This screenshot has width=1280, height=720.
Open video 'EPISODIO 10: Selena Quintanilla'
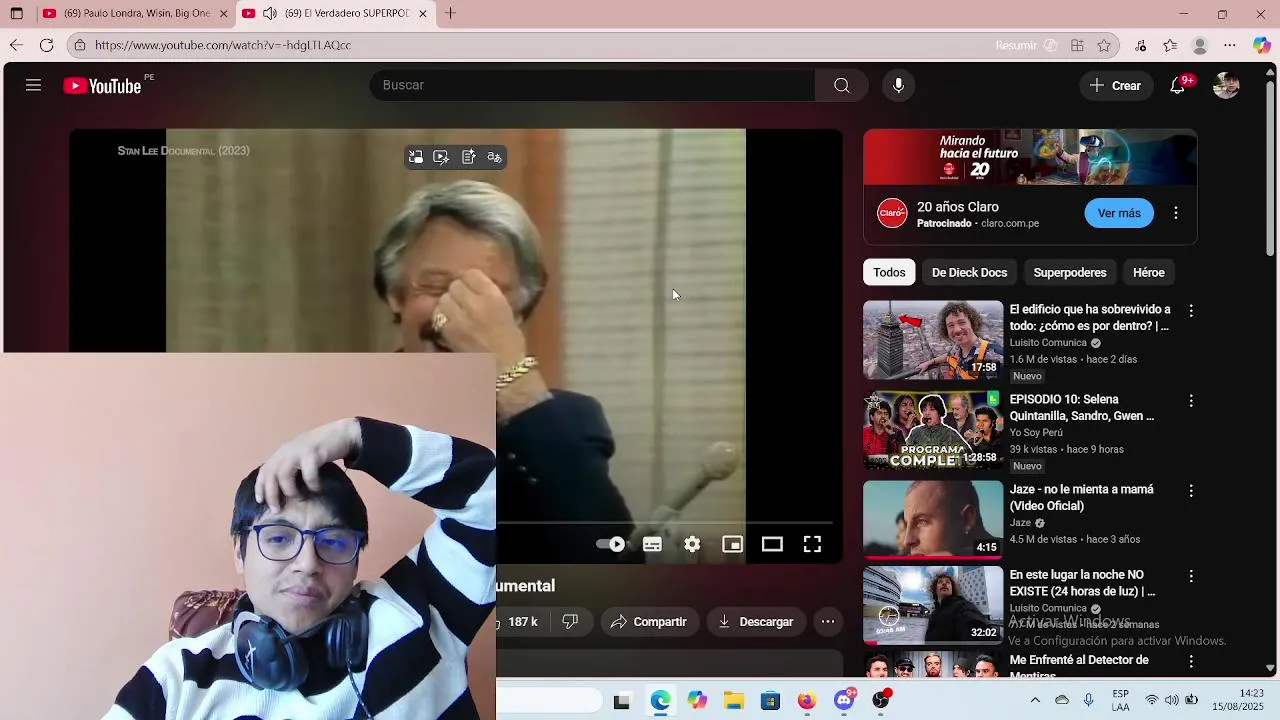(x=1082, y=408)
